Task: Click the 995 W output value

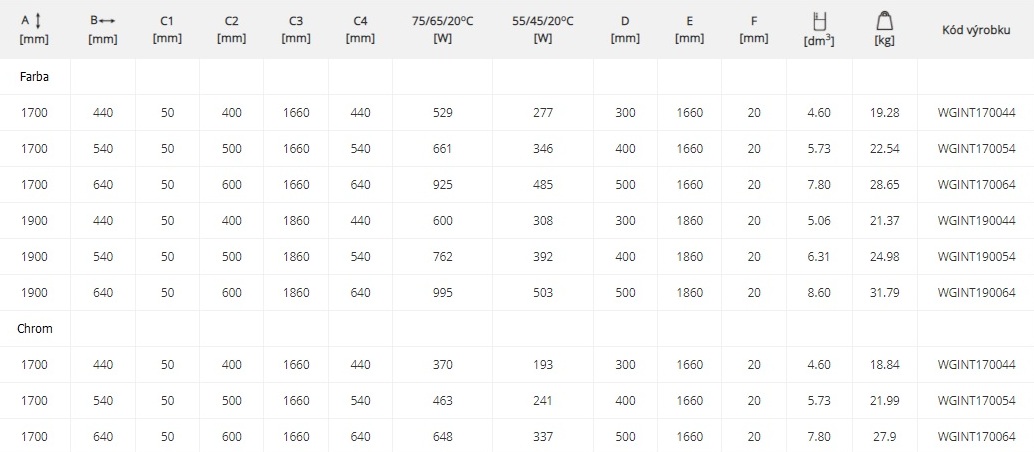Action: coord(442,292)
